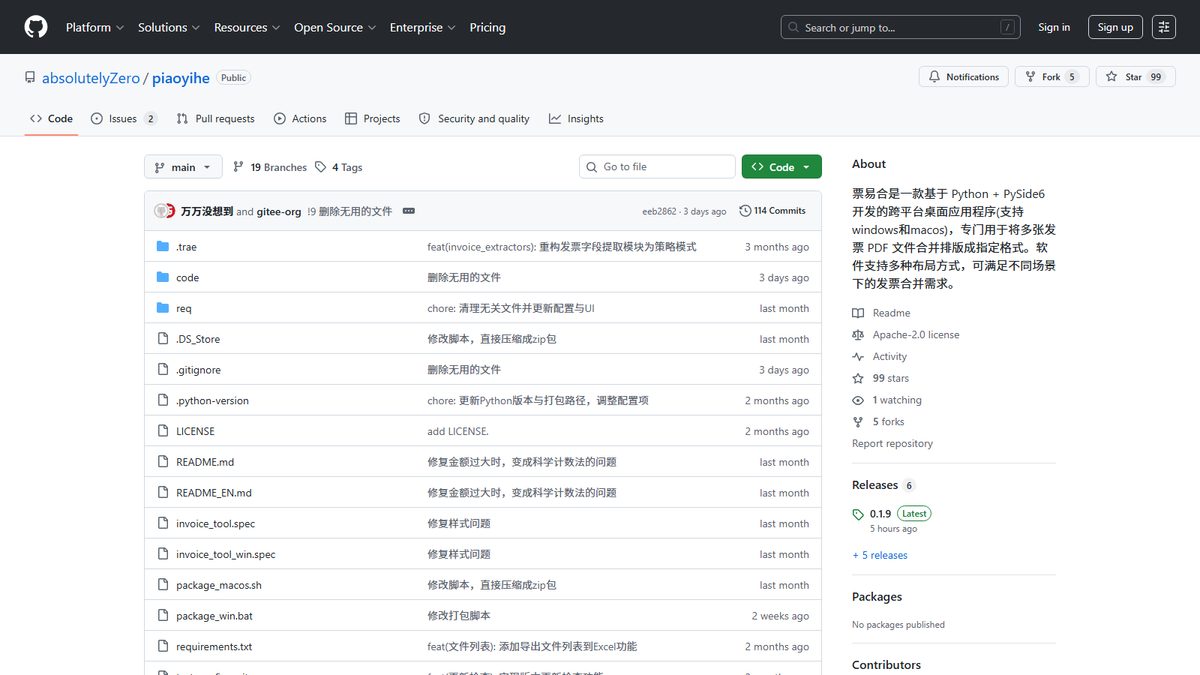Viewport: 1200px width, 675px height.
Task: Click the magnifier icon in the search box
Action: pyautogui.click(x=794, y=28)
